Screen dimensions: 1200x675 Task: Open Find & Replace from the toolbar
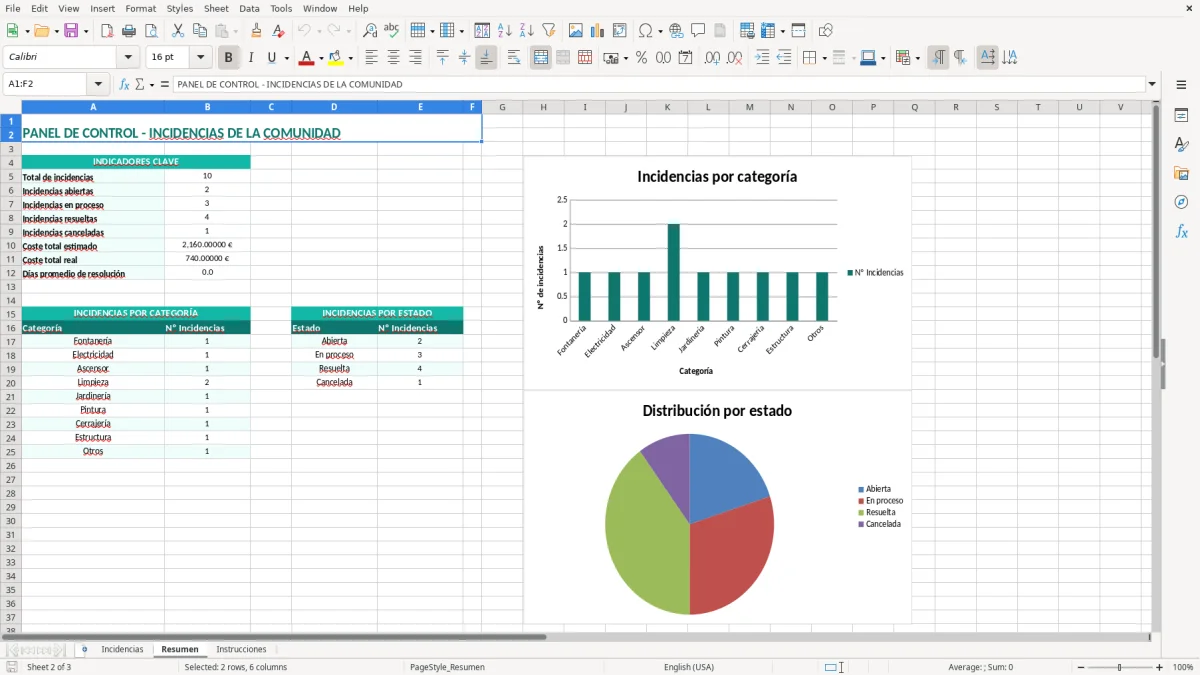(x=370, y=31)
